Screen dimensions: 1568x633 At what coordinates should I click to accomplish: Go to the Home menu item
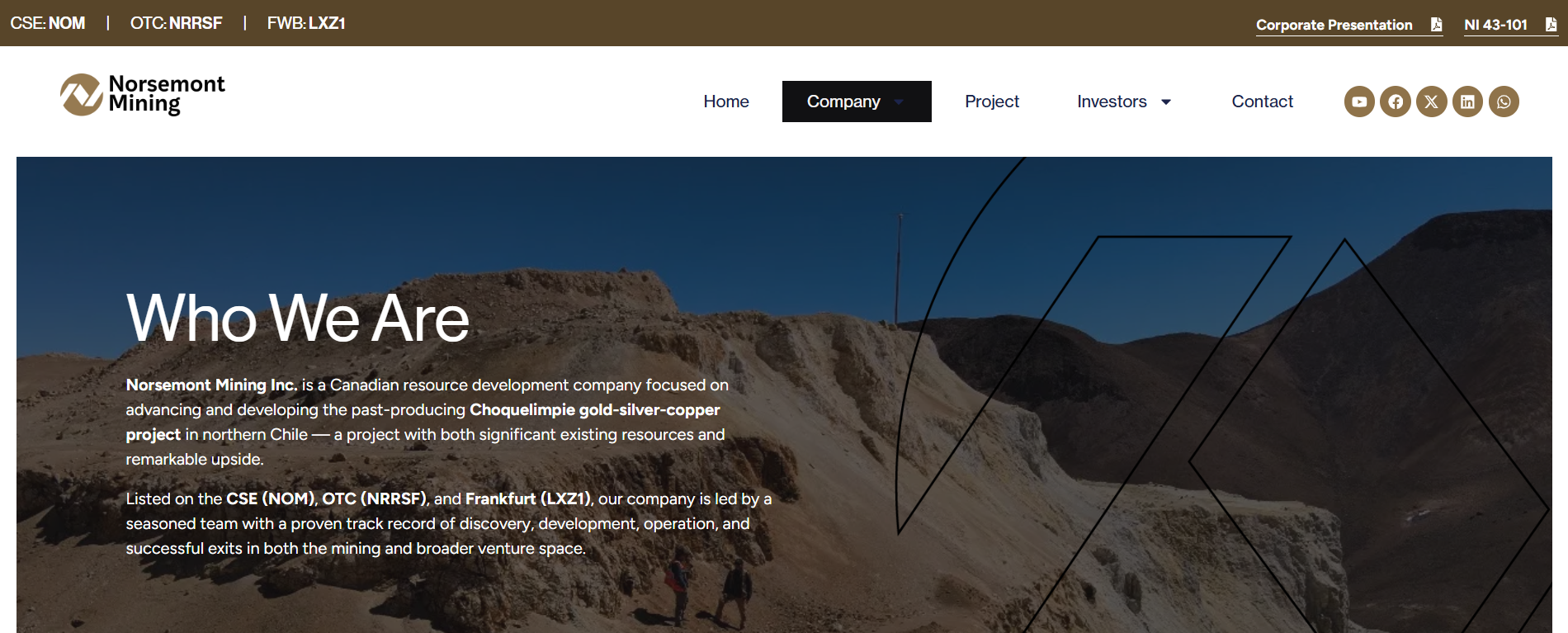point(726,102)
